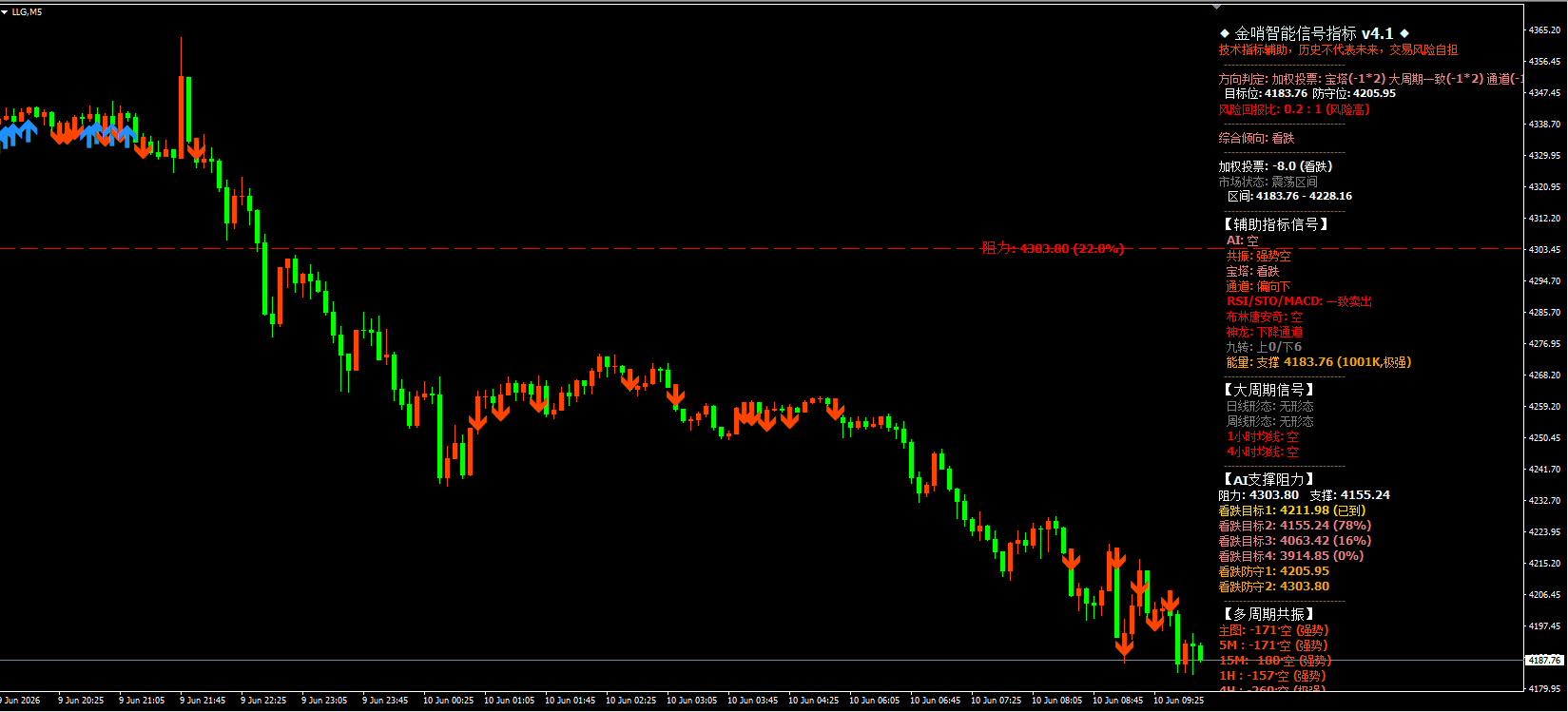Click the 9 Jun 21:45 time label
1568x712 pixels.
[203, 701]
